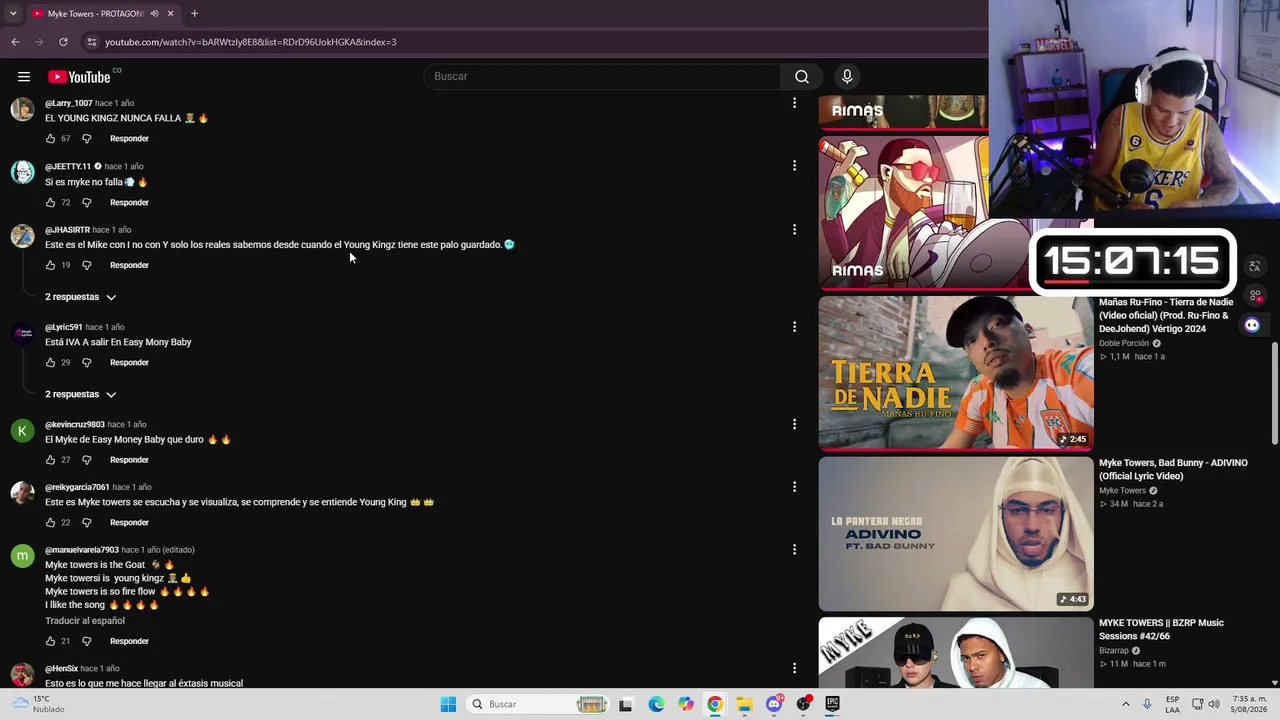
Task: Like the comment by @kevincruz9803
Action: (x=50, y=460)
